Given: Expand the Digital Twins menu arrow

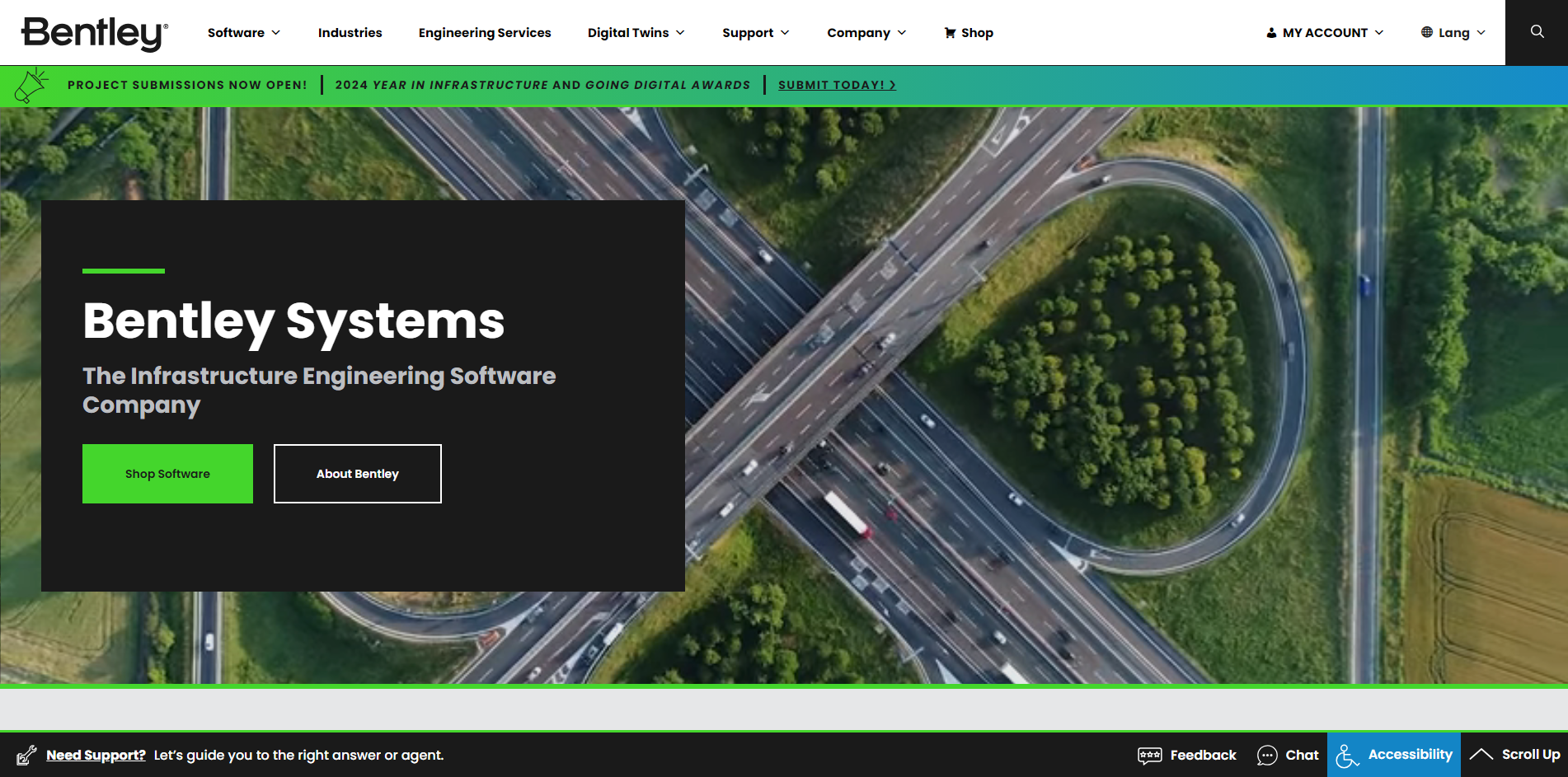Looking at the screenshot, I should point(680,33).
